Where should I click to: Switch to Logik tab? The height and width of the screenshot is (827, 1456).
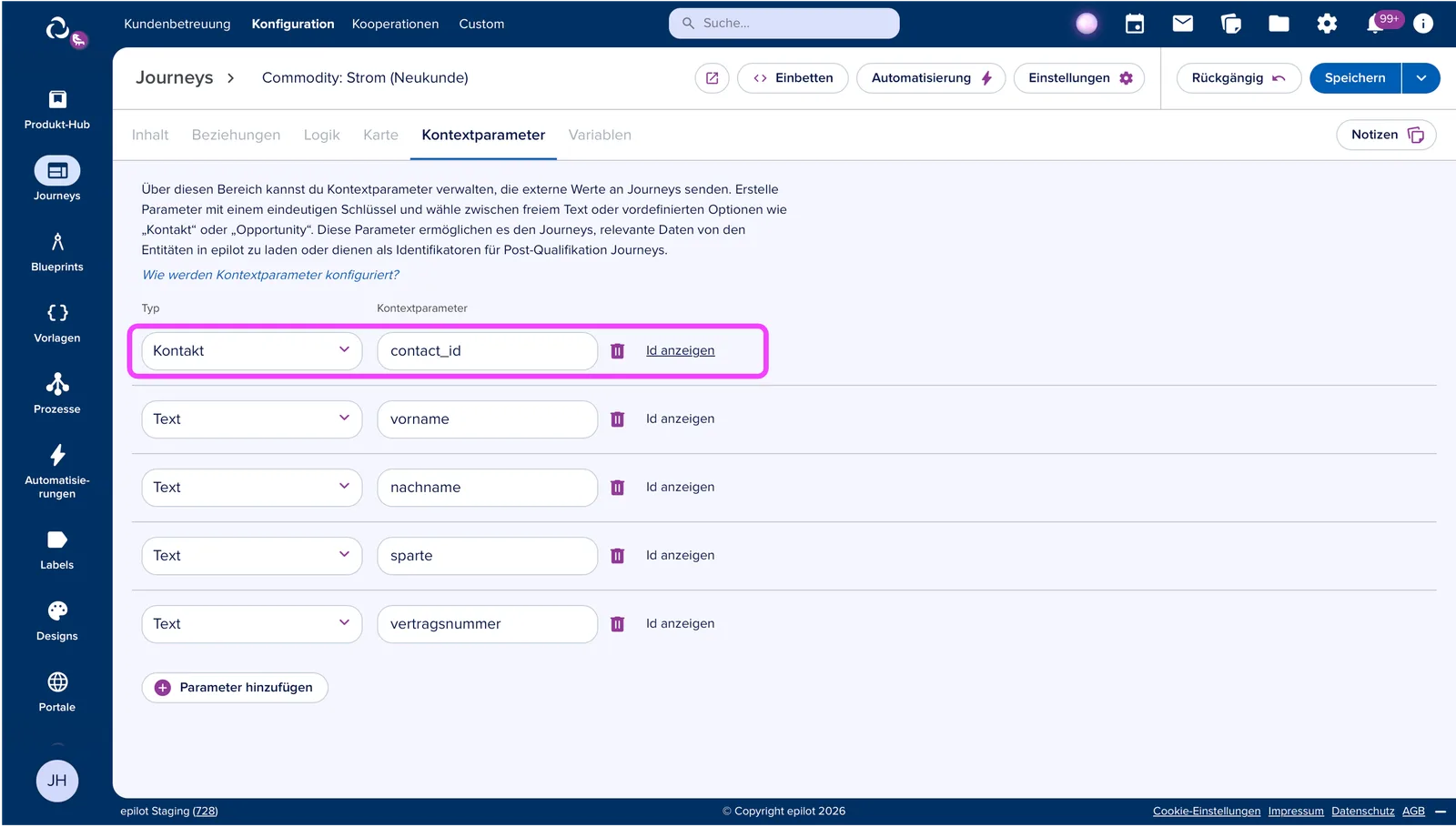pos(321,135)
